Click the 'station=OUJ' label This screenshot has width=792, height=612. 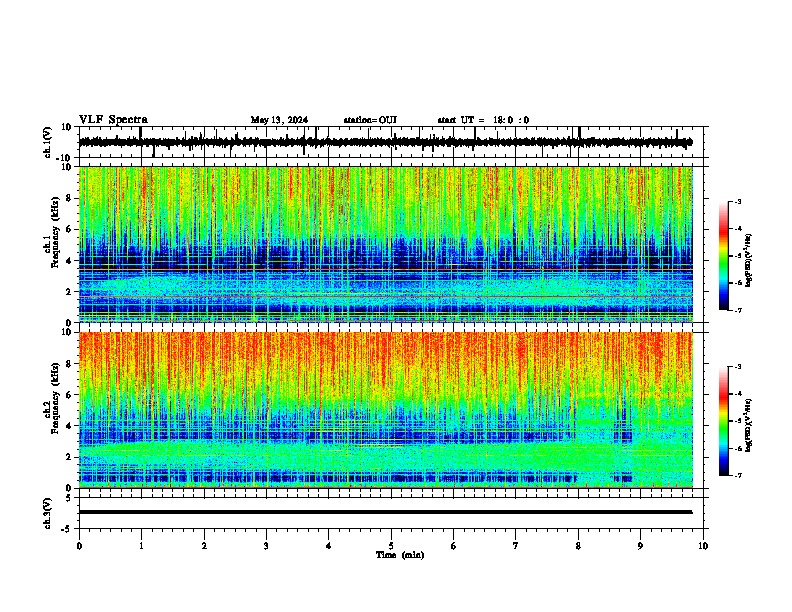point(370,120)
